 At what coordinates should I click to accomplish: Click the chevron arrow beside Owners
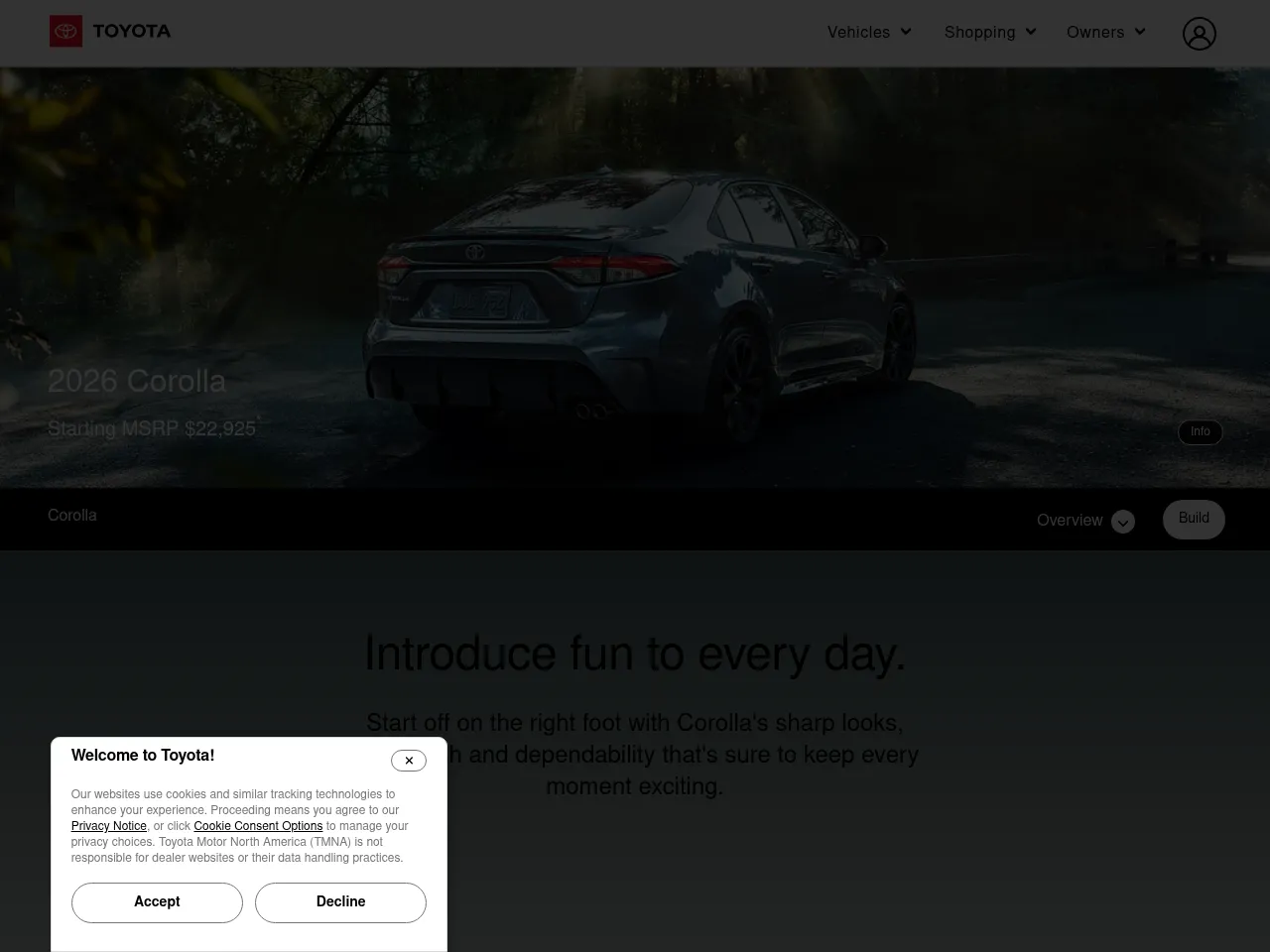[1139, 32]
